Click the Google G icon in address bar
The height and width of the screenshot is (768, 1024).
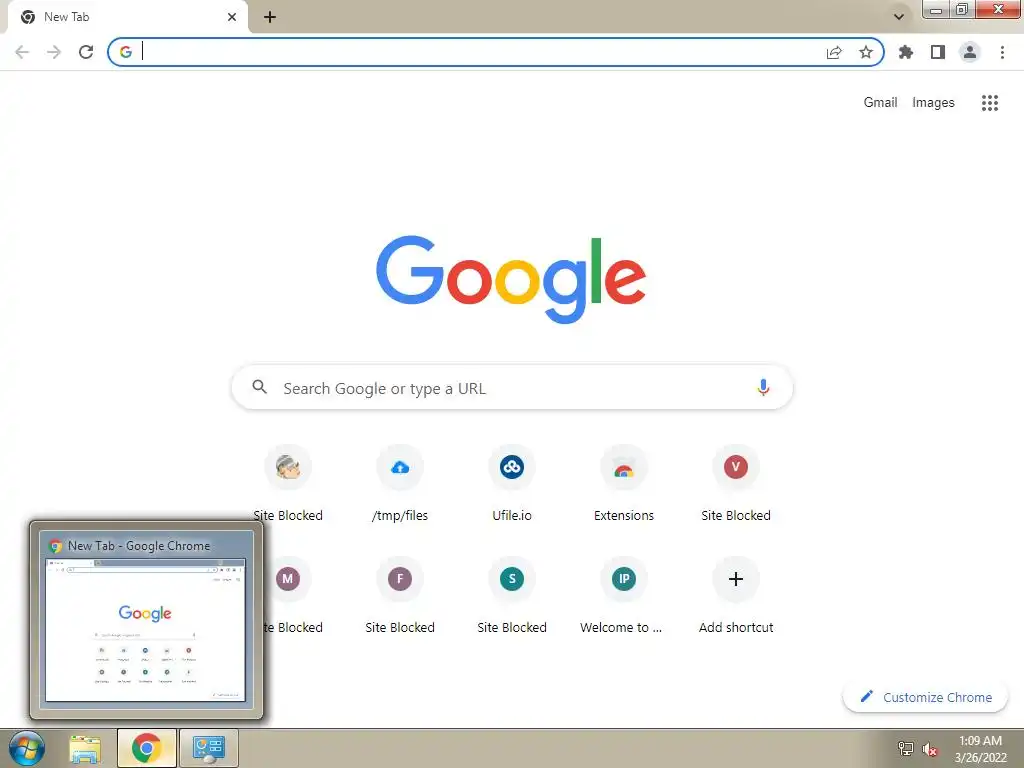126,52
